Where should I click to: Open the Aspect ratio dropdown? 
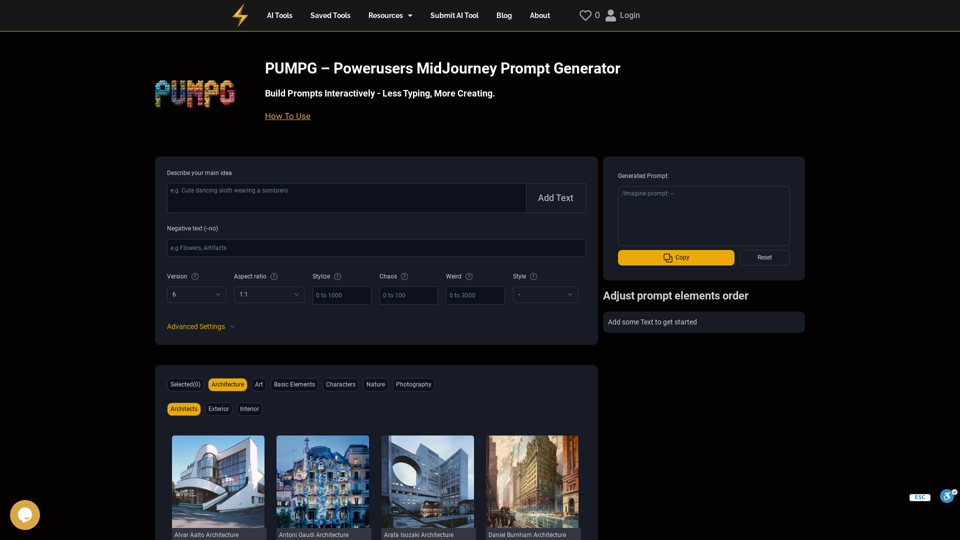(x=269, y=294)
